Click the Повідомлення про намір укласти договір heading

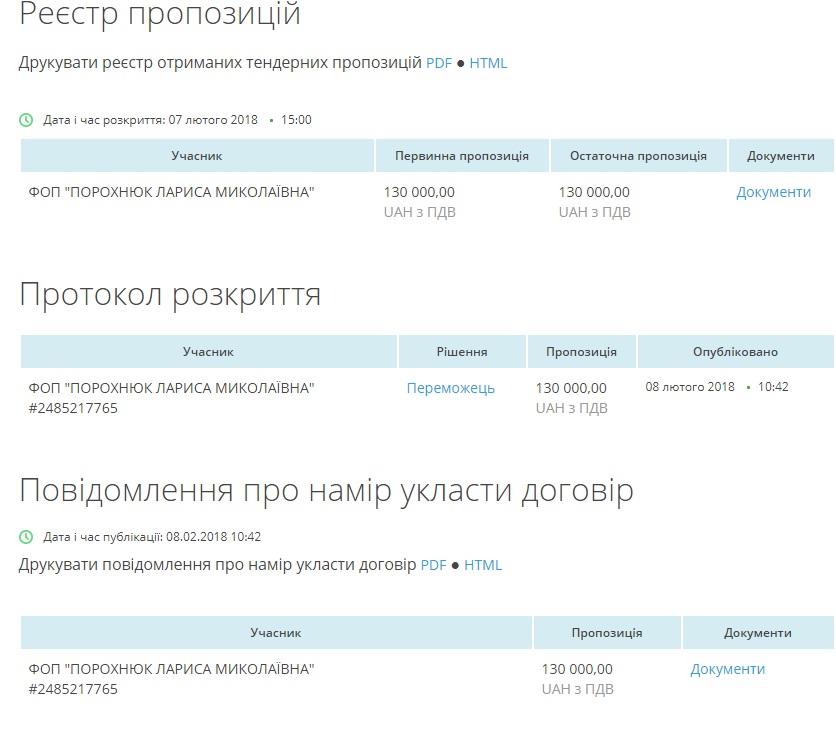[326, 491]
